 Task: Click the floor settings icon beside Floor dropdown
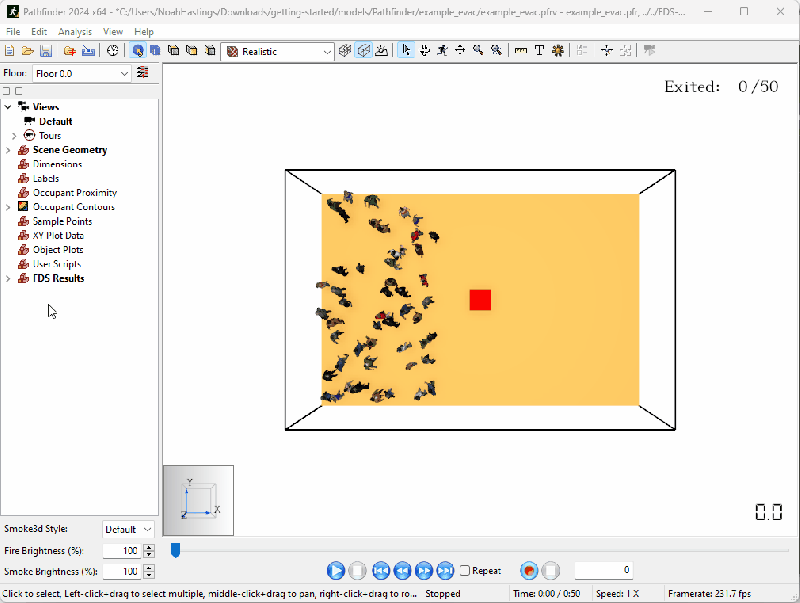(143, 72)
